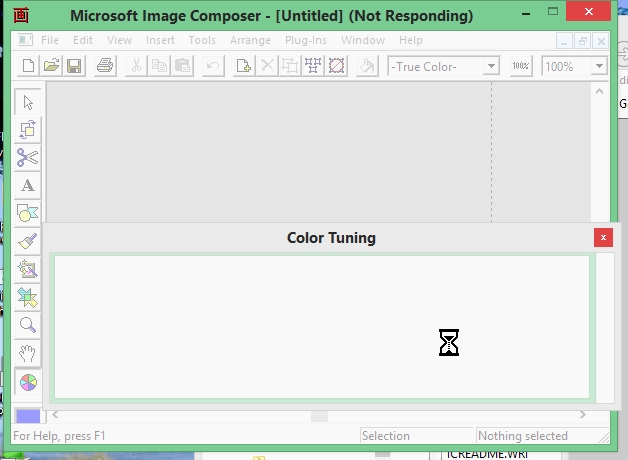Viewport: 628px width, 460px height.
Task: Open the View menu
Action: pos(119,40)
